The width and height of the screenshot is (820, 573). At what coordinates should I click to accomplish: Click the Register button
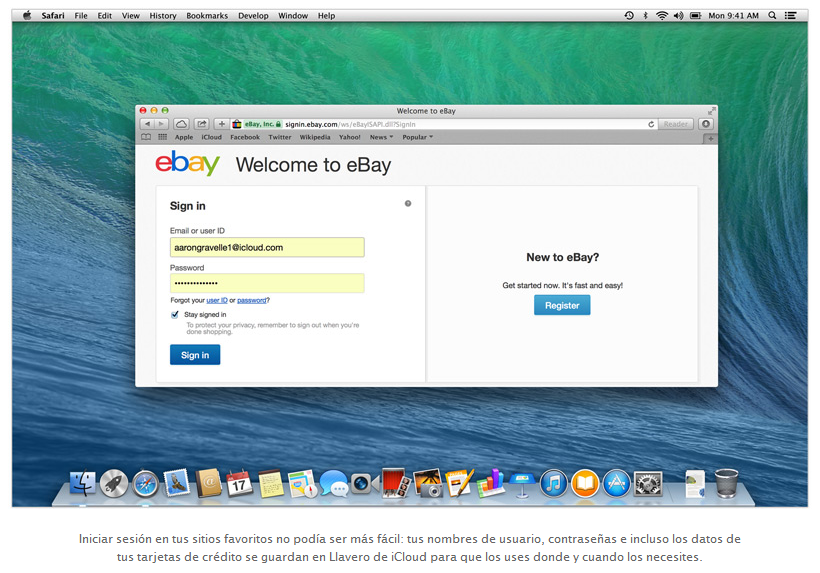tap(562, 305)
